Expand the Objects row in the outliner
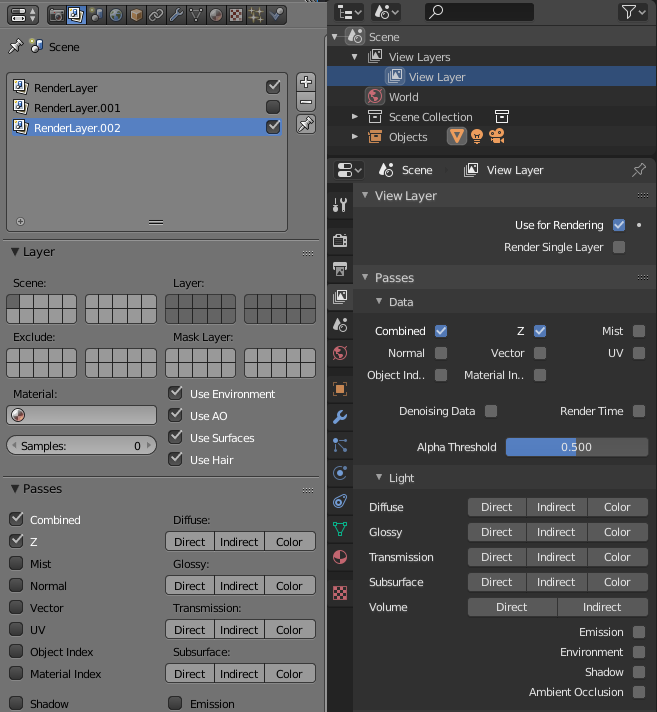Viewport: 657px width, 712px height. 355,137
